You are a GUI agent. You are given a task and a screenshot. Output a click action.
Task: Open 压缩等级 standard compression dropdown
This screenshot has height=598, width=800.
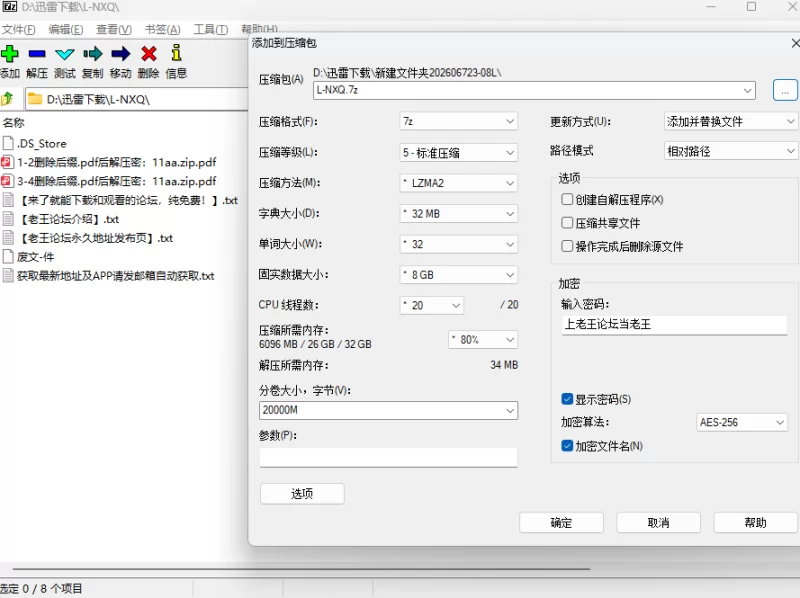[459, 153]
